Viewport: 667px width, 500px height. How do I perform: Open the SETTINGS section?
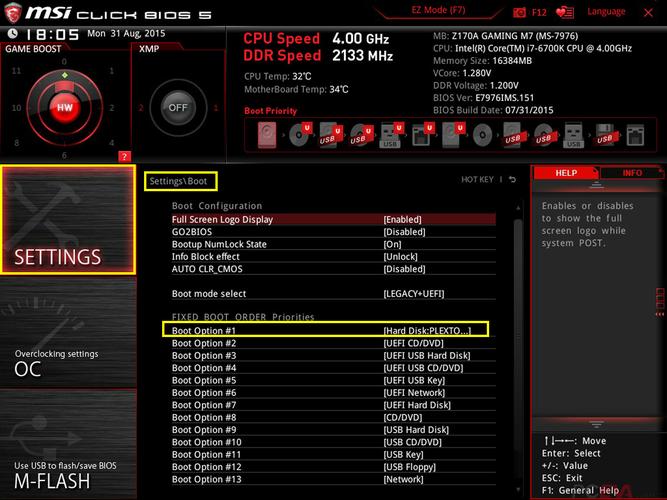[68, 220]
